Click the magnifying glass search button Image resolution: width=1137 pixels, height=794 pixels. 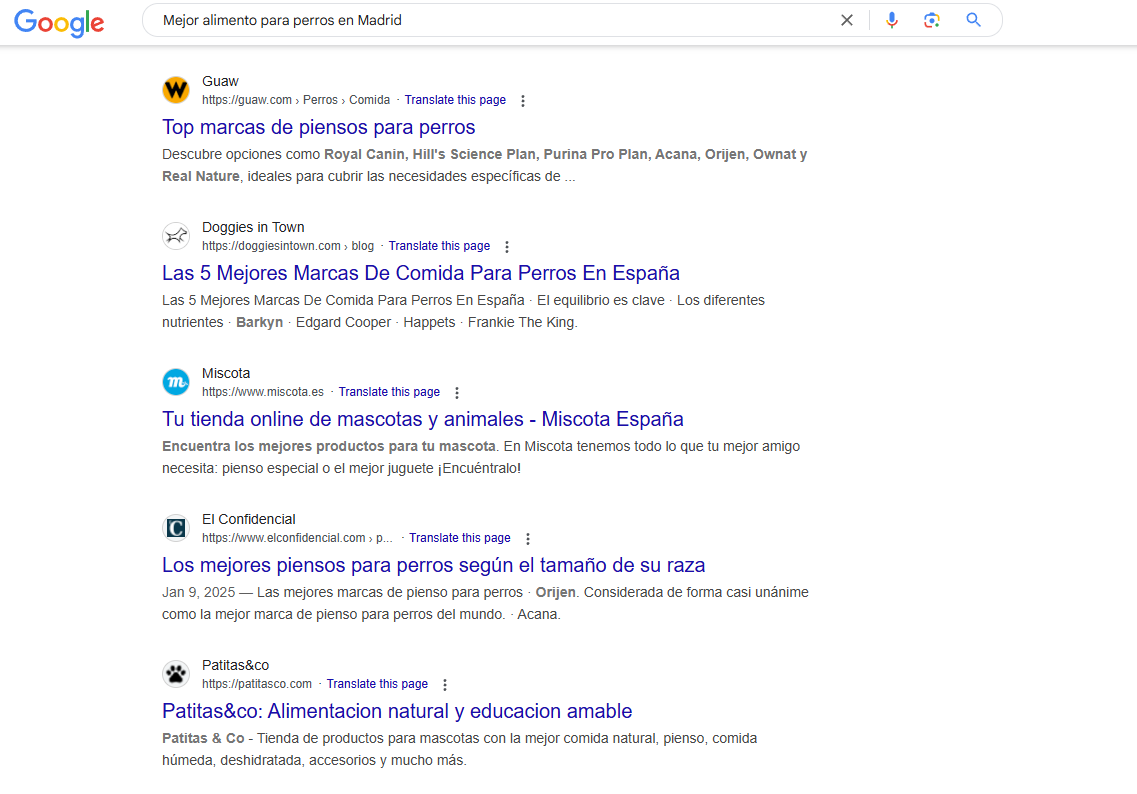point(974,20)
